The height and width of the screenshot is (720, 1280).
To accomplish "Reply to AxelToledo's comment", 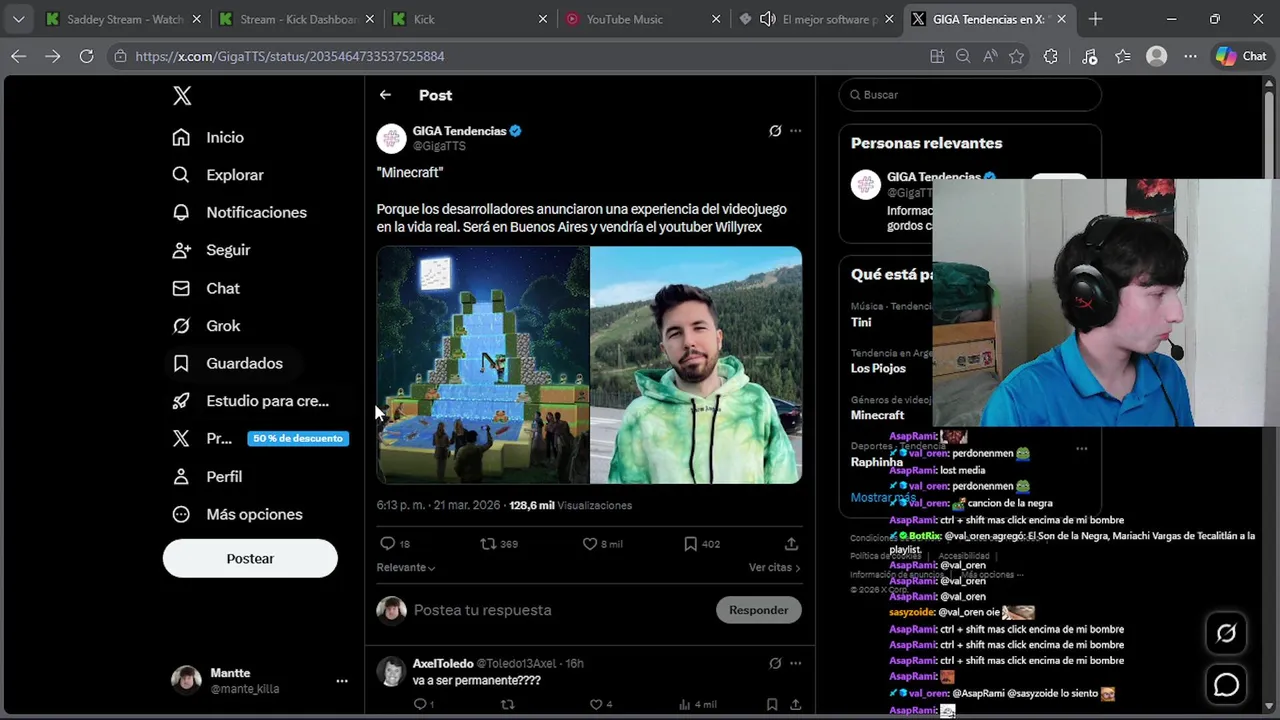I will pyautogui.click(x=420, y=705).
